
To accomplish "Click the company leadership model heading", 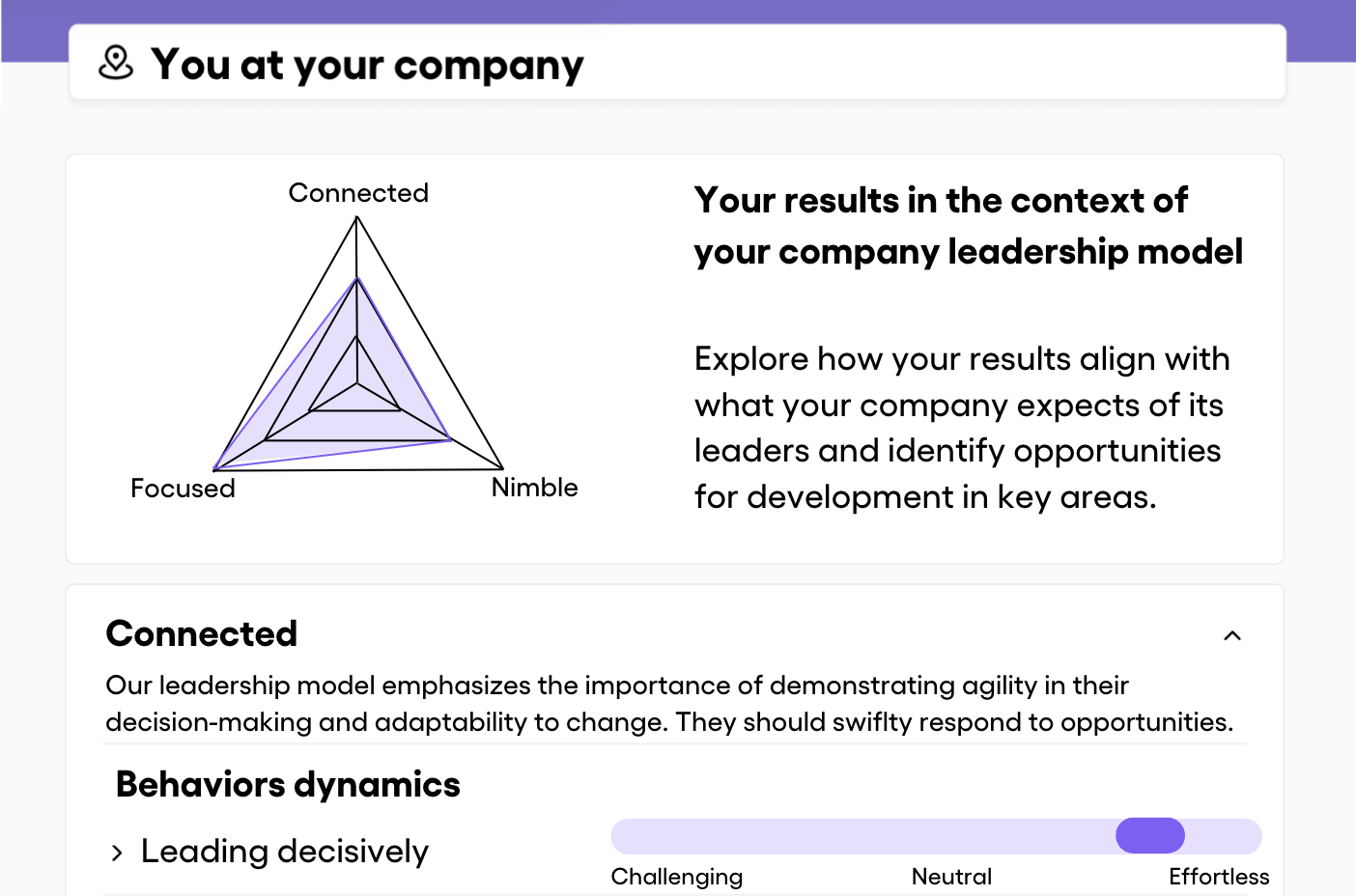I will (968, 226).
